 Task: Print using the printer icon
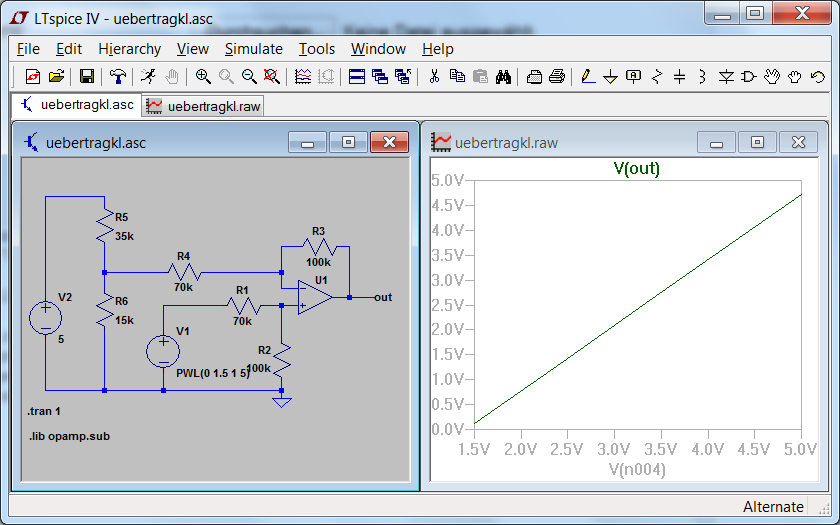coord(557,77)
